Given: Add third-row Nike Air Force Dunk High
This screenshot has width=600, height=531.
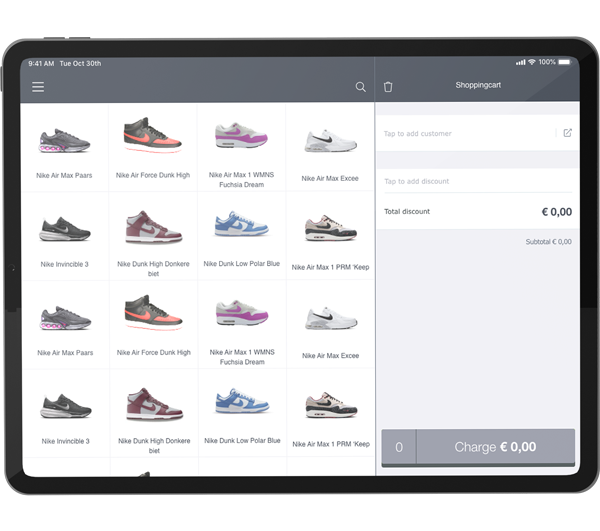Looking at the screenshot, I should pyautogui.click(x=153, y=325).
